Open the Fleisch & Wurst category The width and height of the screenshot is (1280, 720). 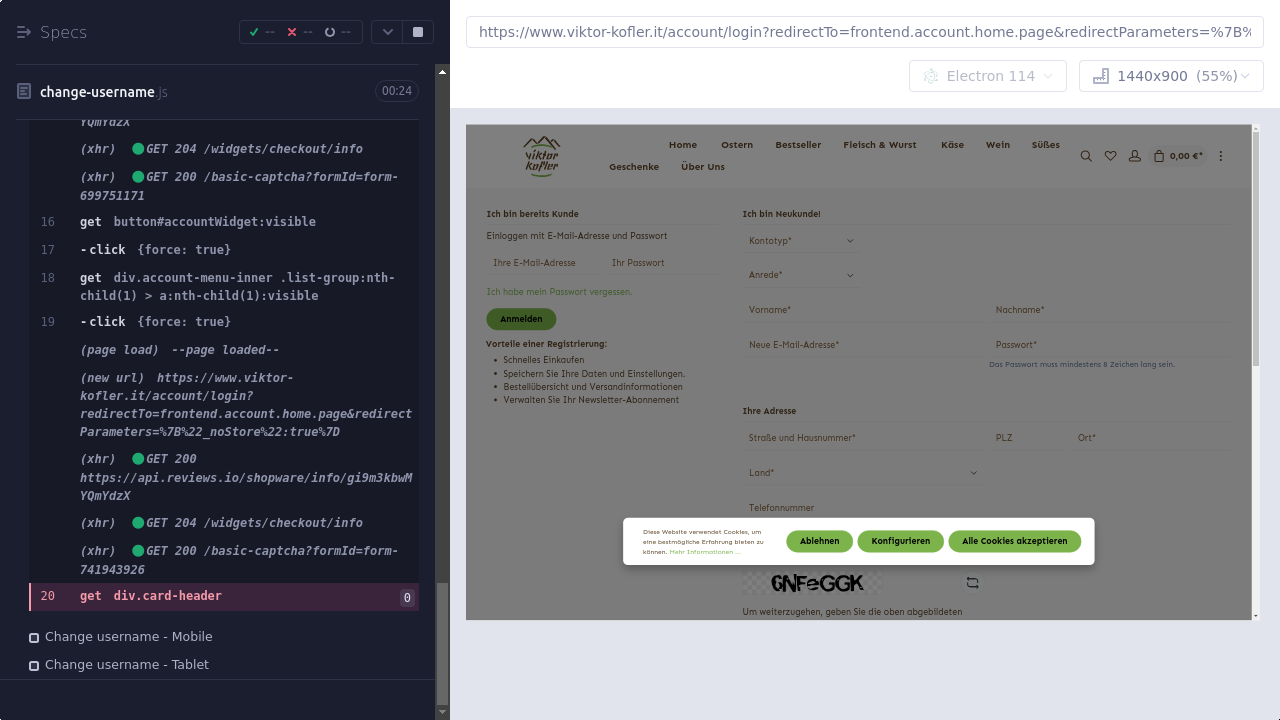(x=879, y=145)
